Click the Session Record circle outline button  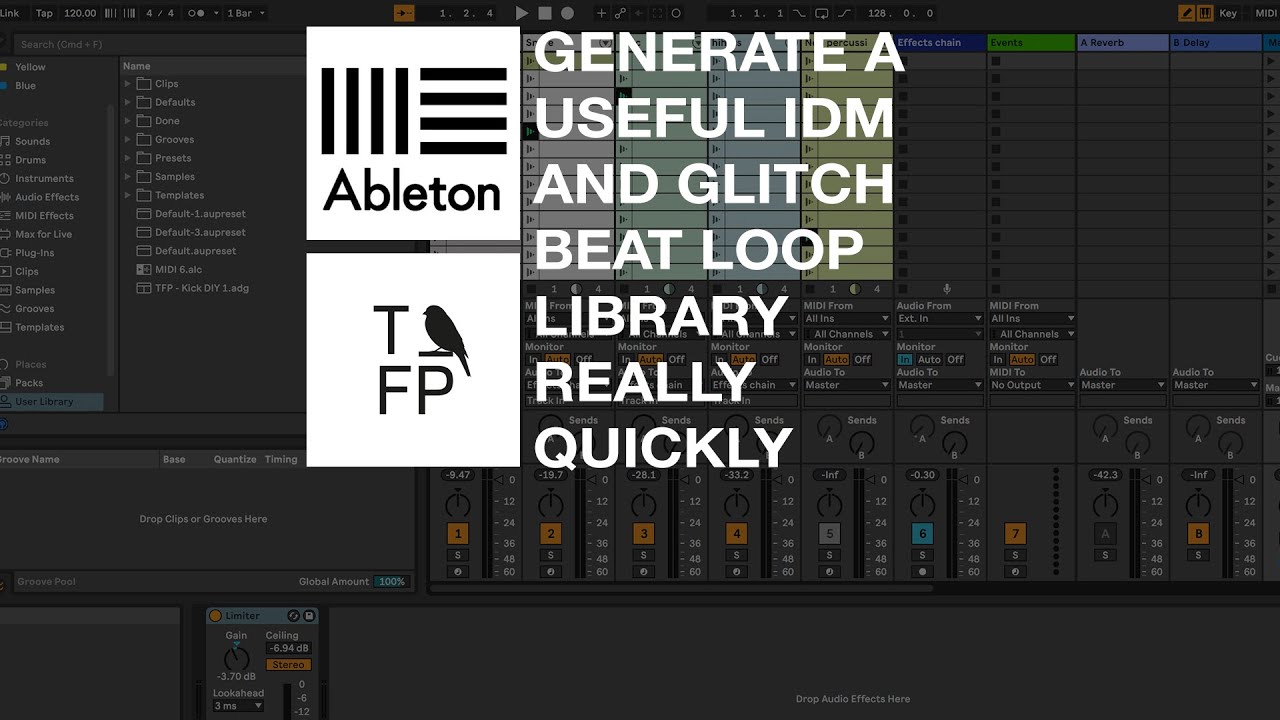point(676,13)
